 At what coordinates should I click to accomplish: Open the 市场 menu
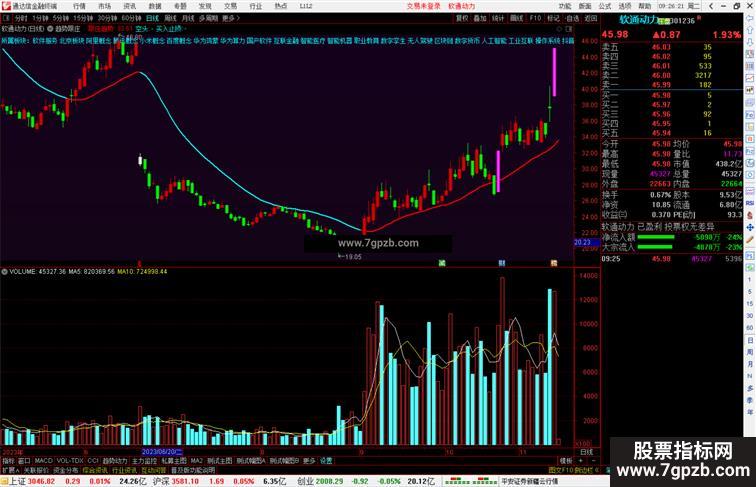(x=104, y=6)
